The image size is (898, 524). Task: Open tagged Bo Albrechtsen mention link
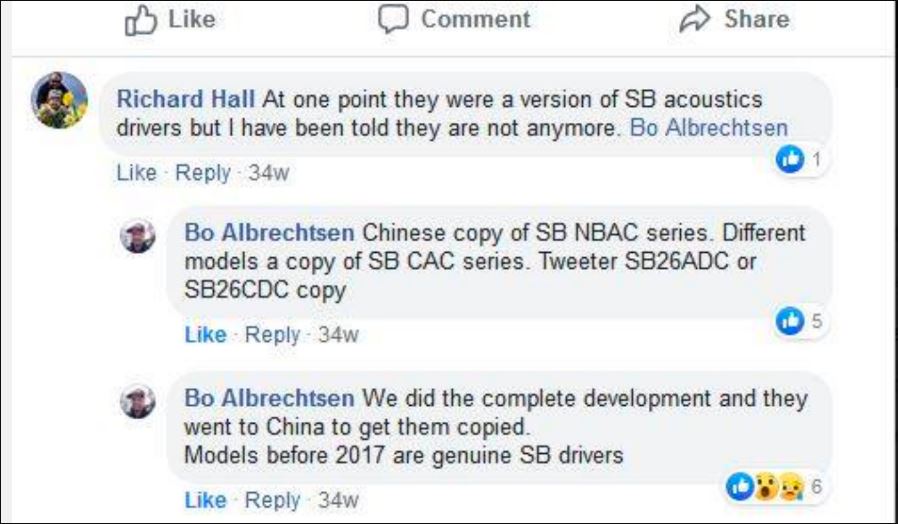(x=708, y=128)
